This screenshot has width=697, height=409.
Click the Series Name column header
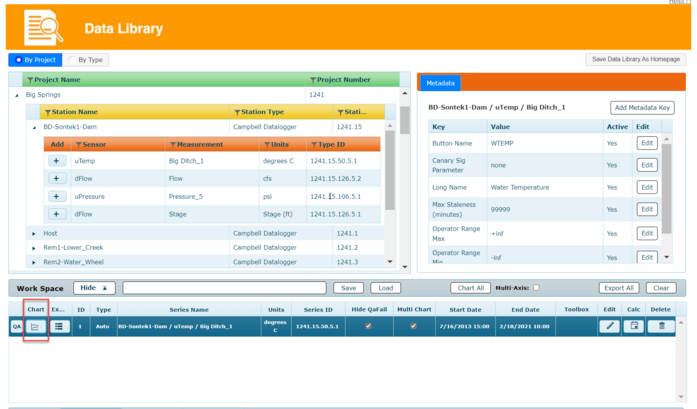click(x=189, y=310)
